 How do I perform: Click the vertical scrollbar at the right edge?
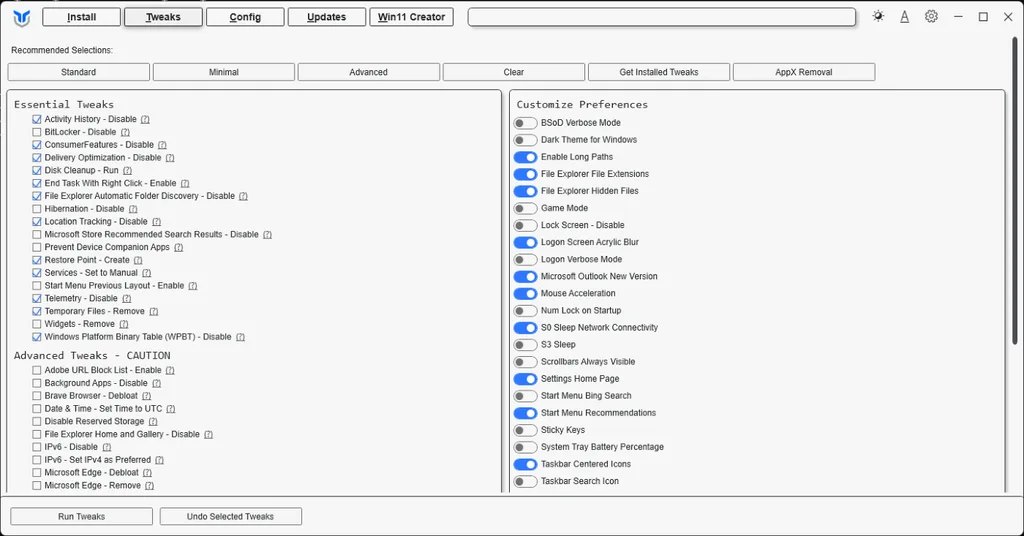coord(1014,189)
